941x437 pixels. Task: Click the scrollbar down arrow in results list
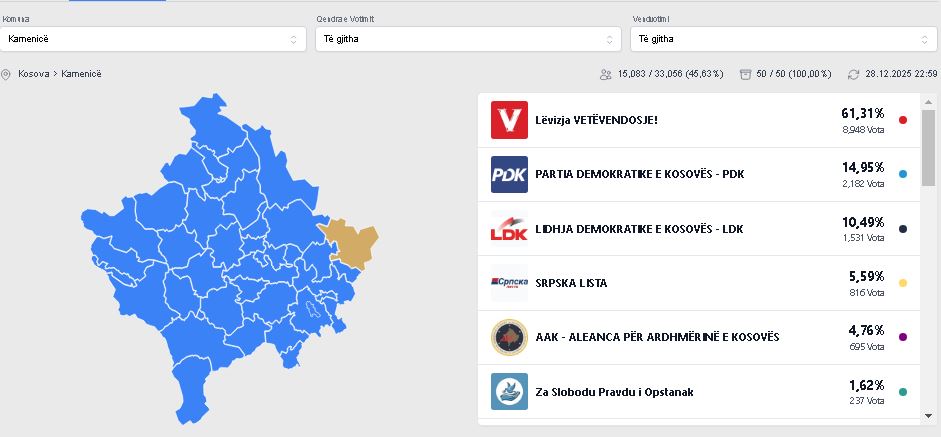(928, 415)
